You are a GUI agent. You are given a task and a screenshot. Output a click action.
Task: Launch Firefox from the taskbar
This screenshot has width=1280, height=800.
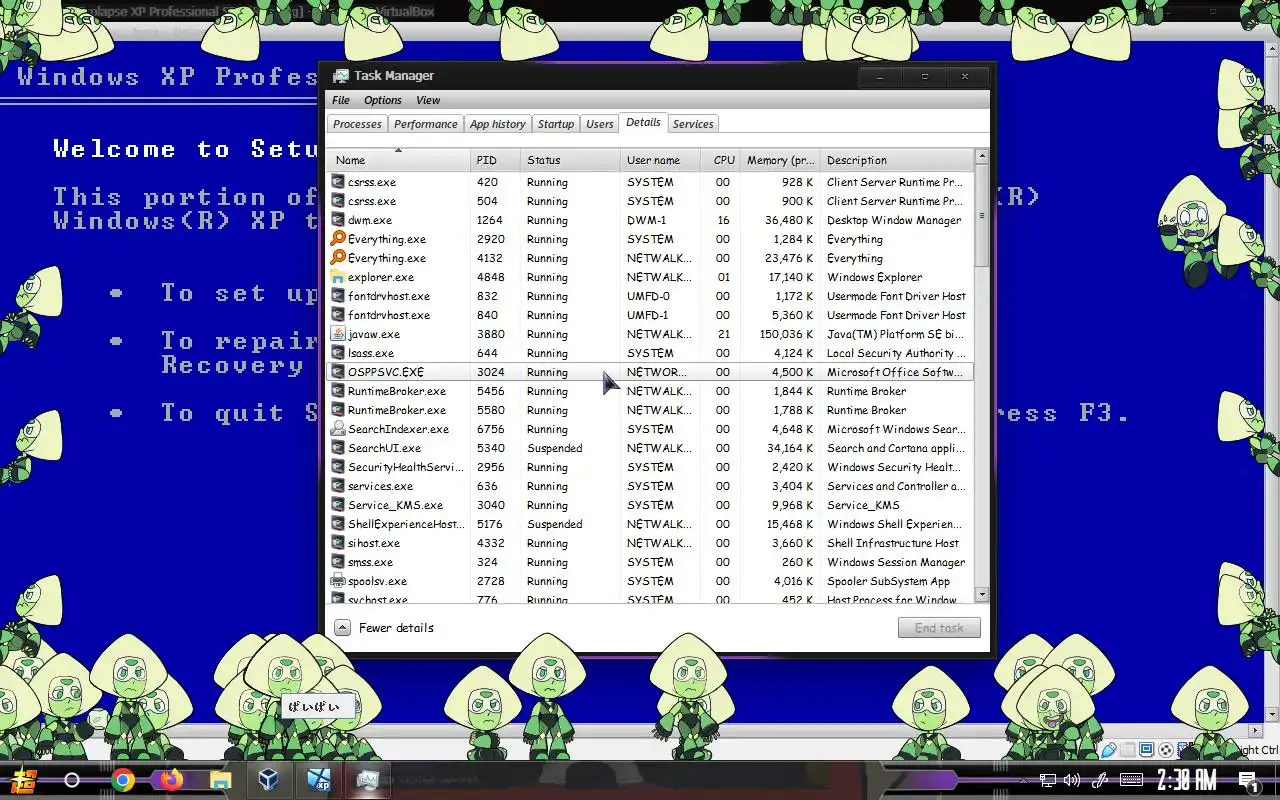pos(171,780)
